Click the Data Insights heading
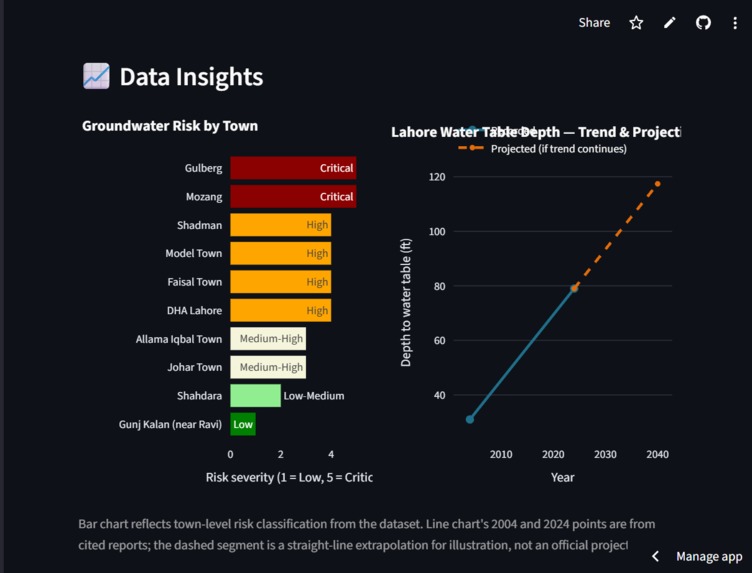Screen dimensions: 752x573 click(x=191, y=77)
